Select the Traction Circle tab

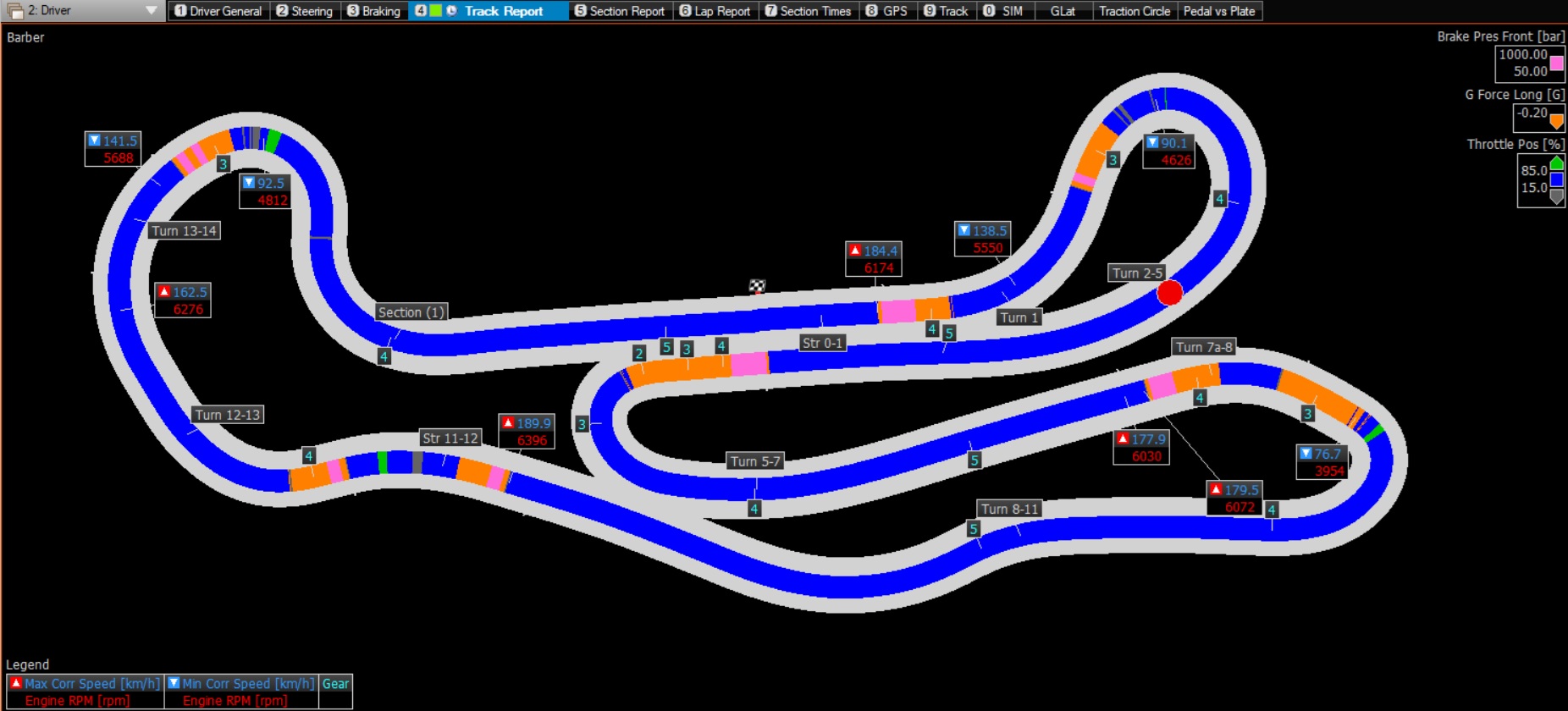point(1134,11)
